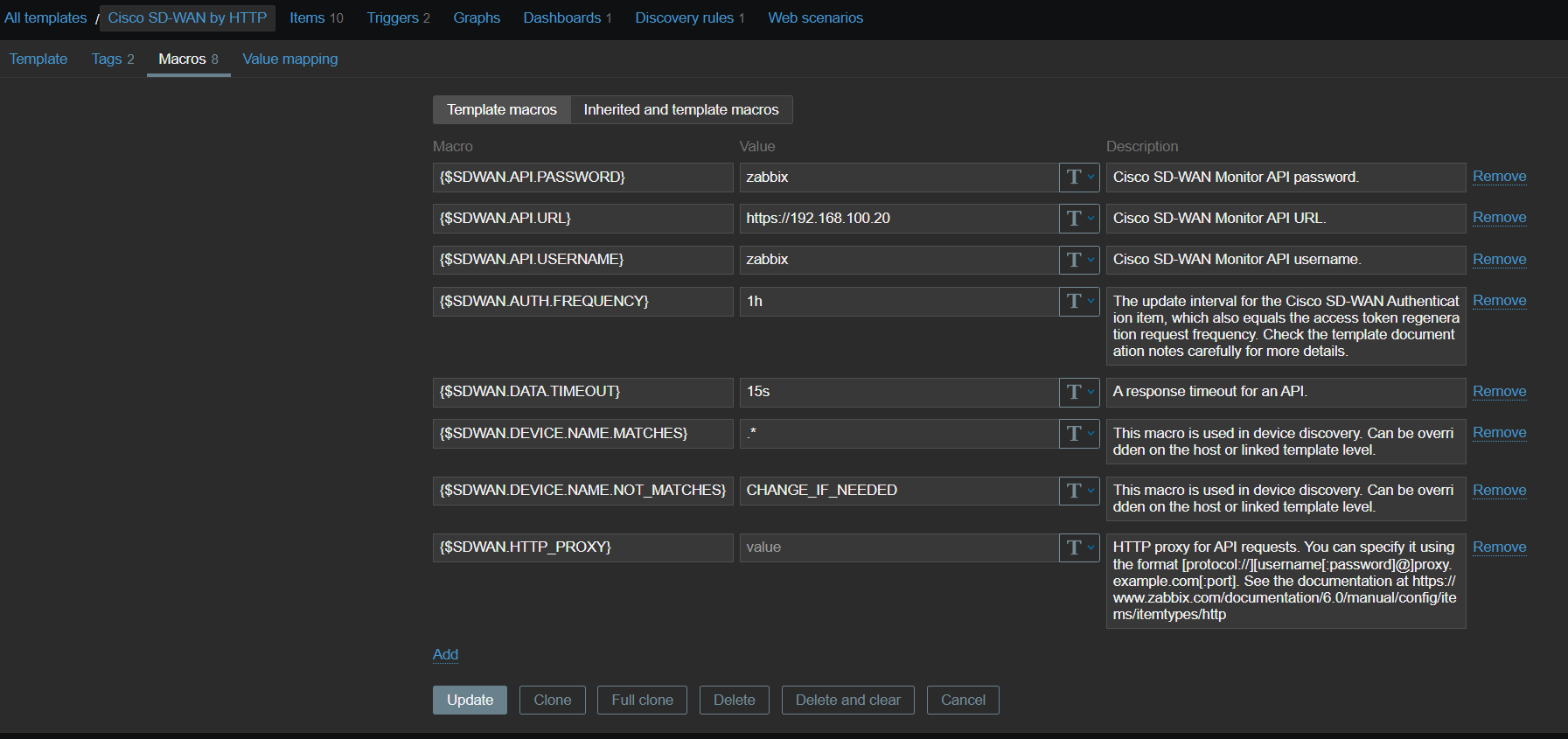Viewport: 1568px width, 739px height.
Task: Go to All templates breadcrumb
Action: [45, 17]
